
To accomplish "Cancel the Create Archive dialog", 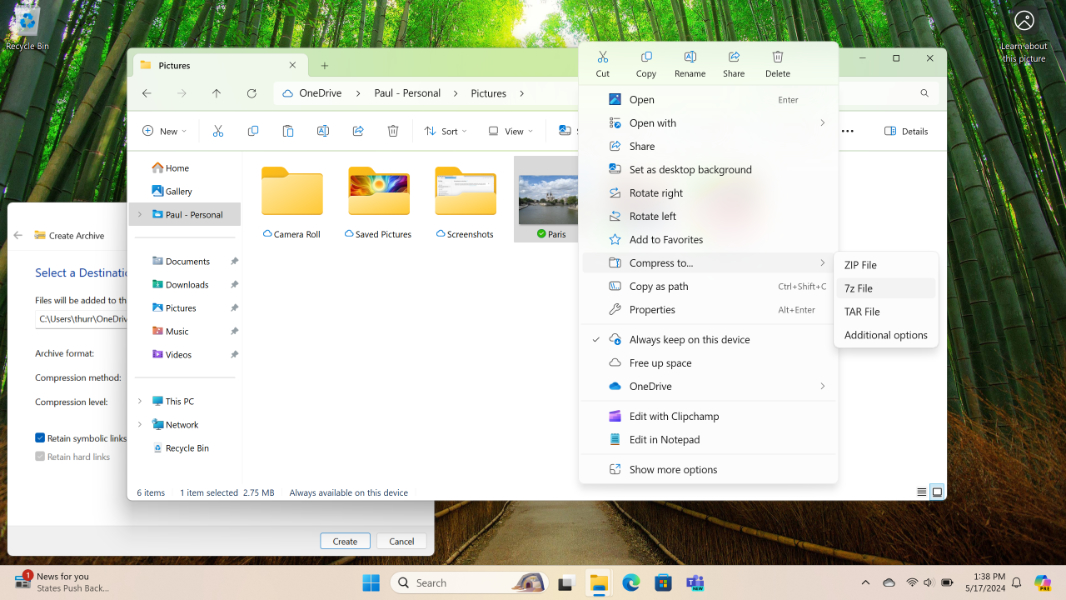I will (401, 540).
